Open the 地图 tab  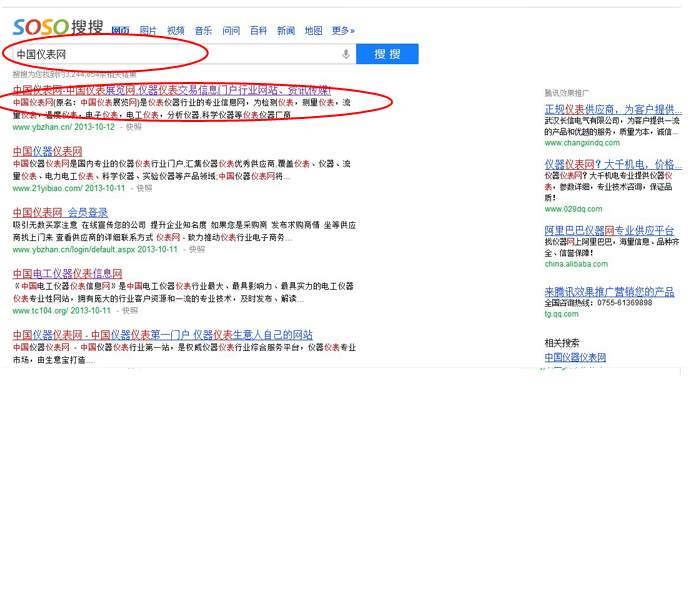click(x=313, y=31)
